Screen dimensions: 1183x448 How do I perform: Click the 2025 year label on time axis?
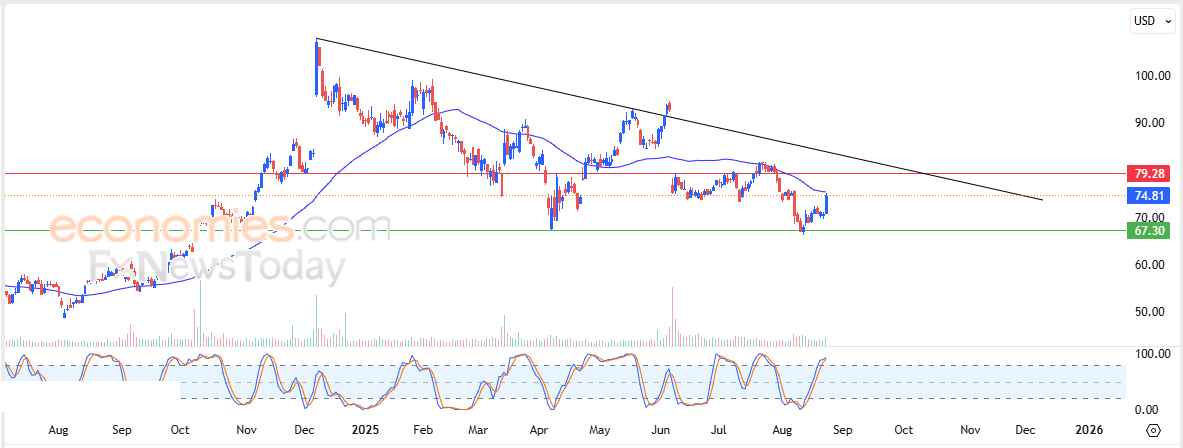pyautogui.click(x=364, y=430)
